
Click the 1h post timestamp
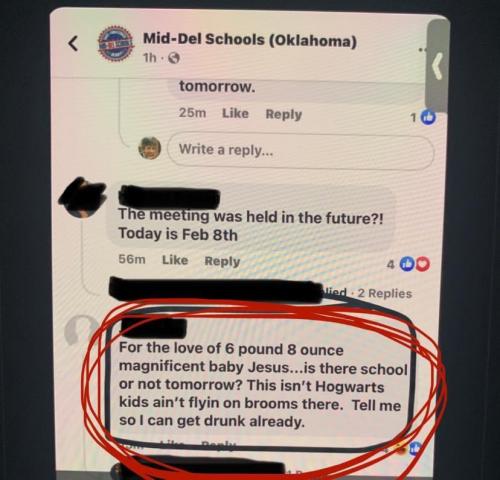(x=150, y=58)
